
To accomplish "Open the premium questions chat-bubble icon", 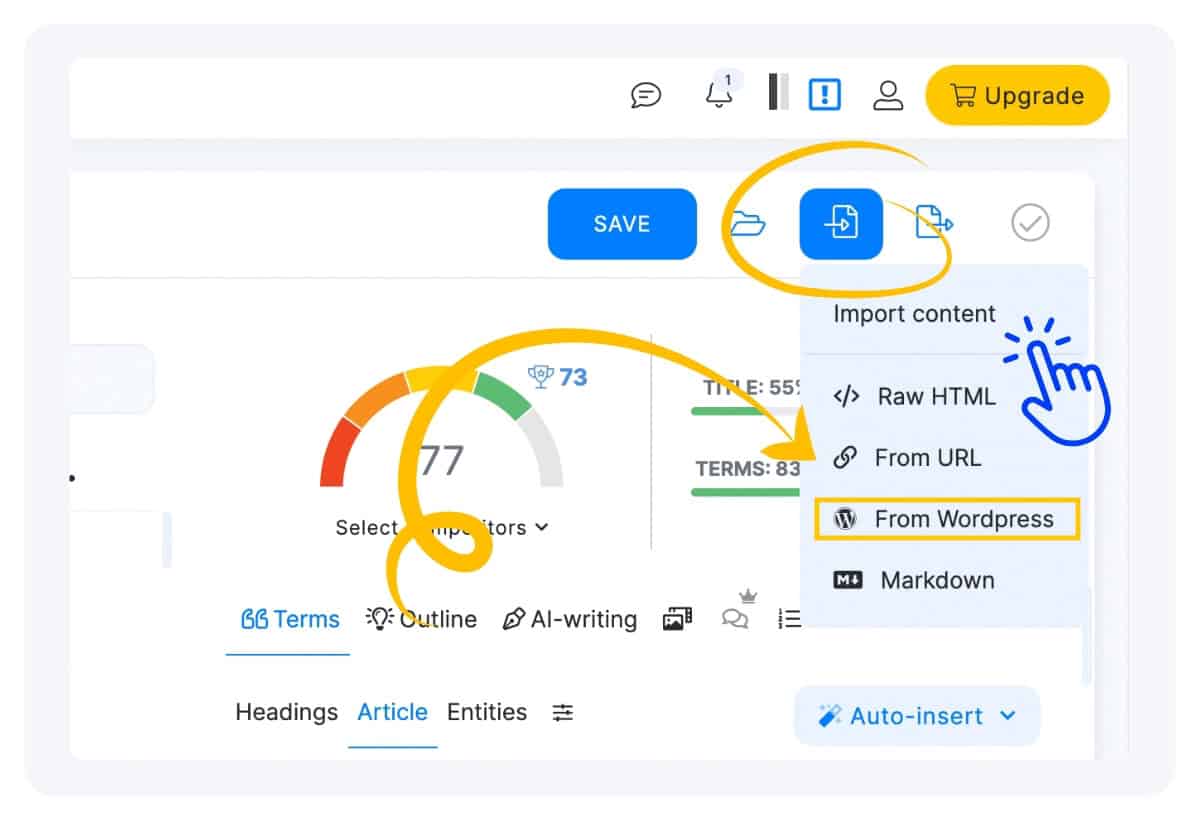I will [736, 619].
